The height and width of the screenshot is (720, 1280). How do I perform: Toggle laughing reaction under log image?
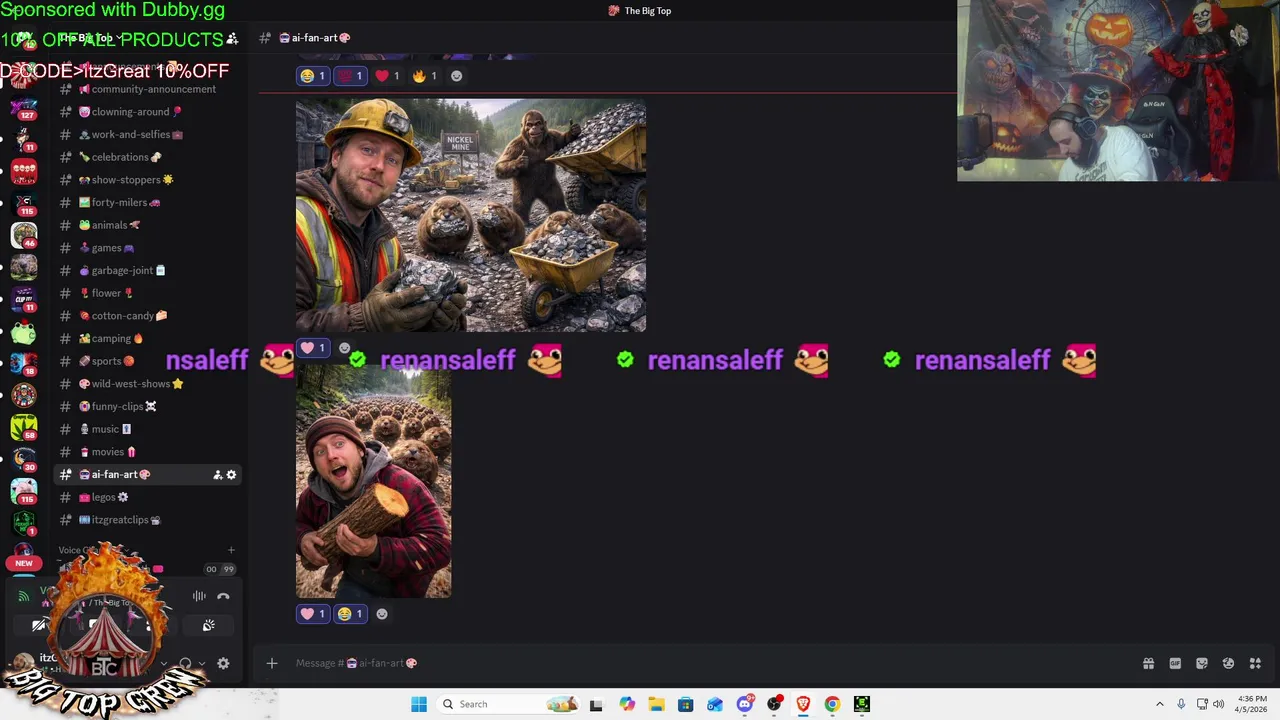[350, 614]
